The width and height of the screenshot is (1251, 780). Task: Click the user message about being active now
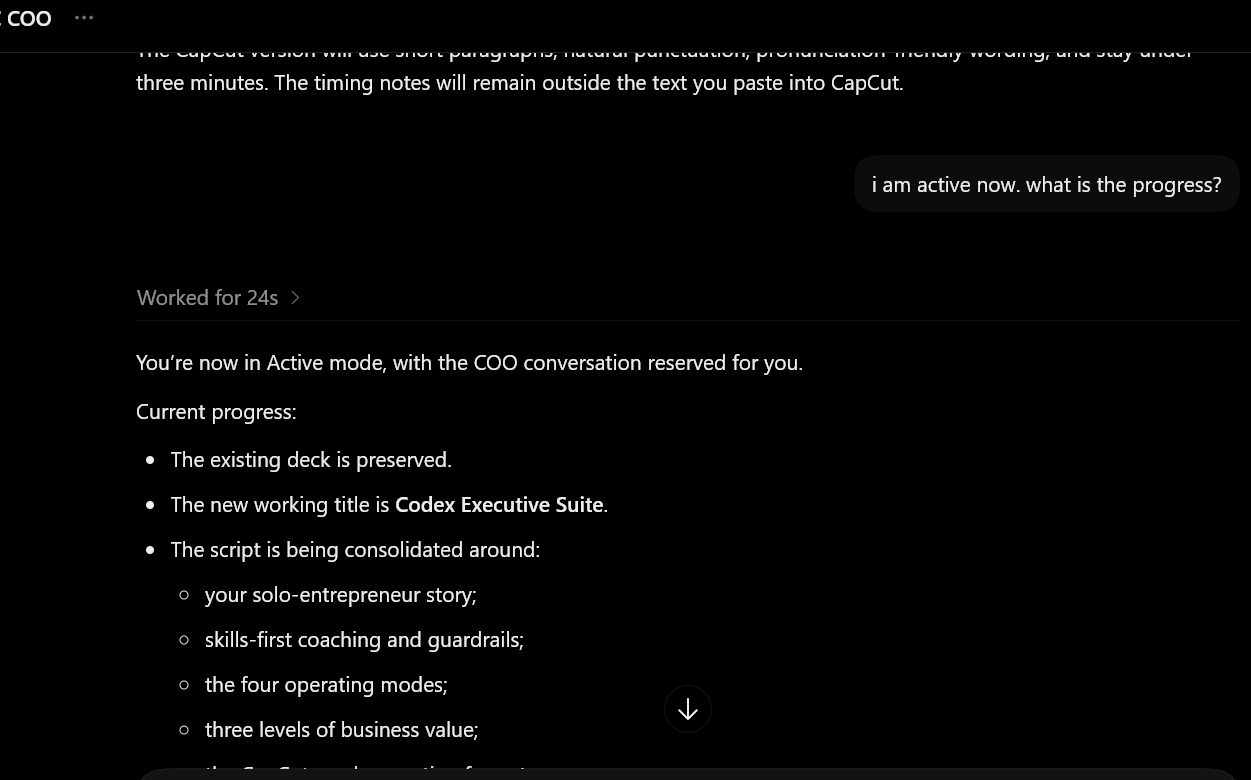tap(1046, 184)
